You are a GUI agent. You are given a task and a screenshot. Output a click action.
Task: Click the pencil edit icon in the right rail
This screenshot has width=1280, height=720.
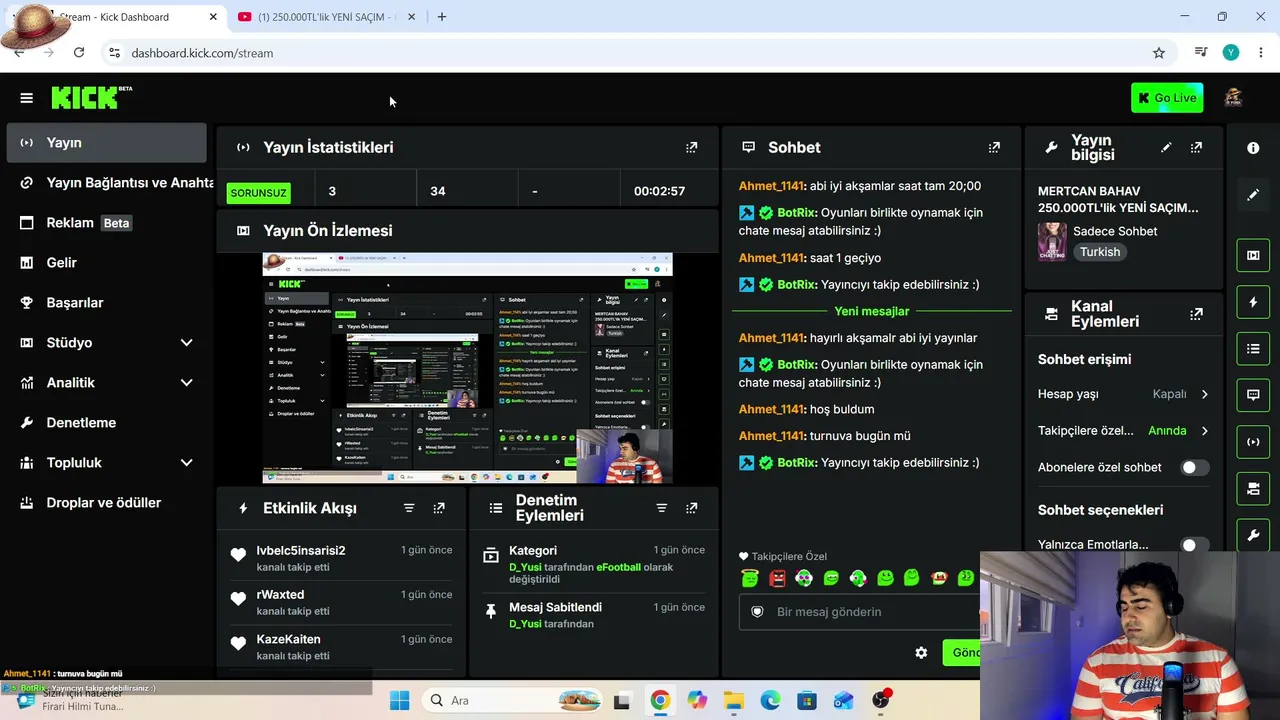[x=1253, y=195]
